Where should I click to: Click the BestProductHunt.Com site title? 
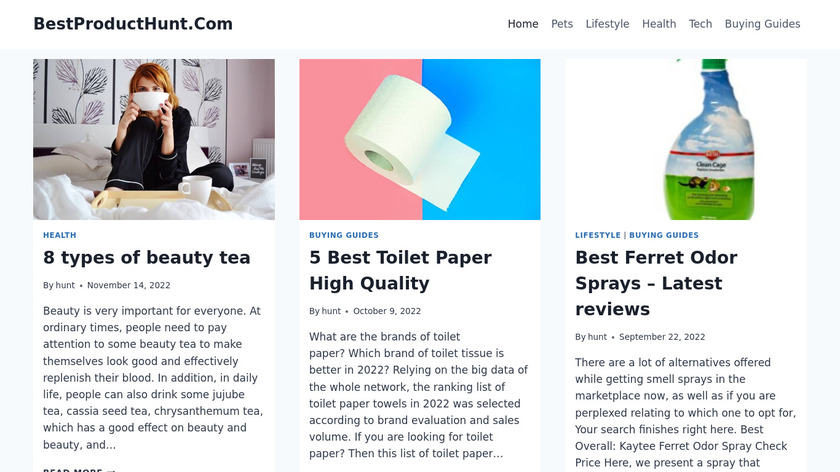133,24
